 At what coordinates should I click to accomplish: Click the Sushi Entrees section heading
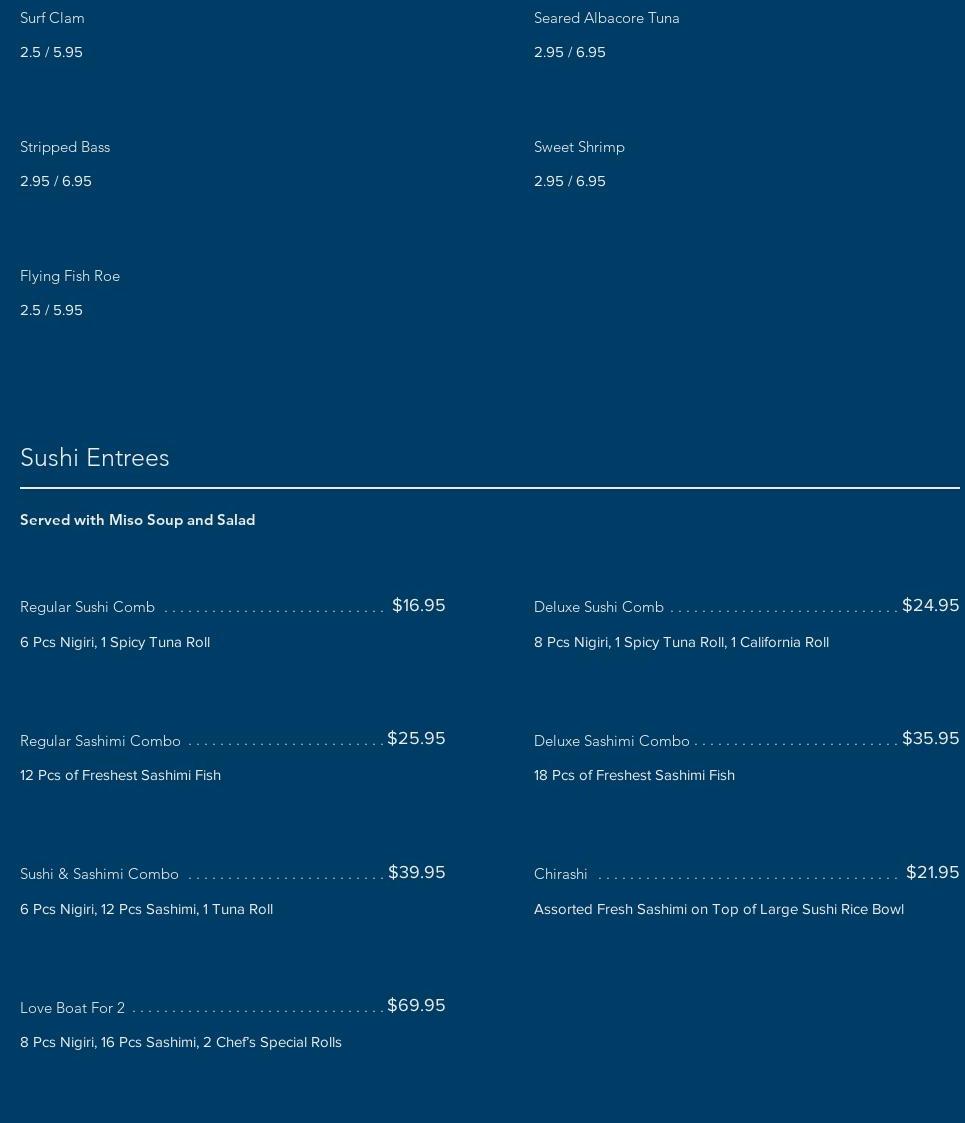95,458
